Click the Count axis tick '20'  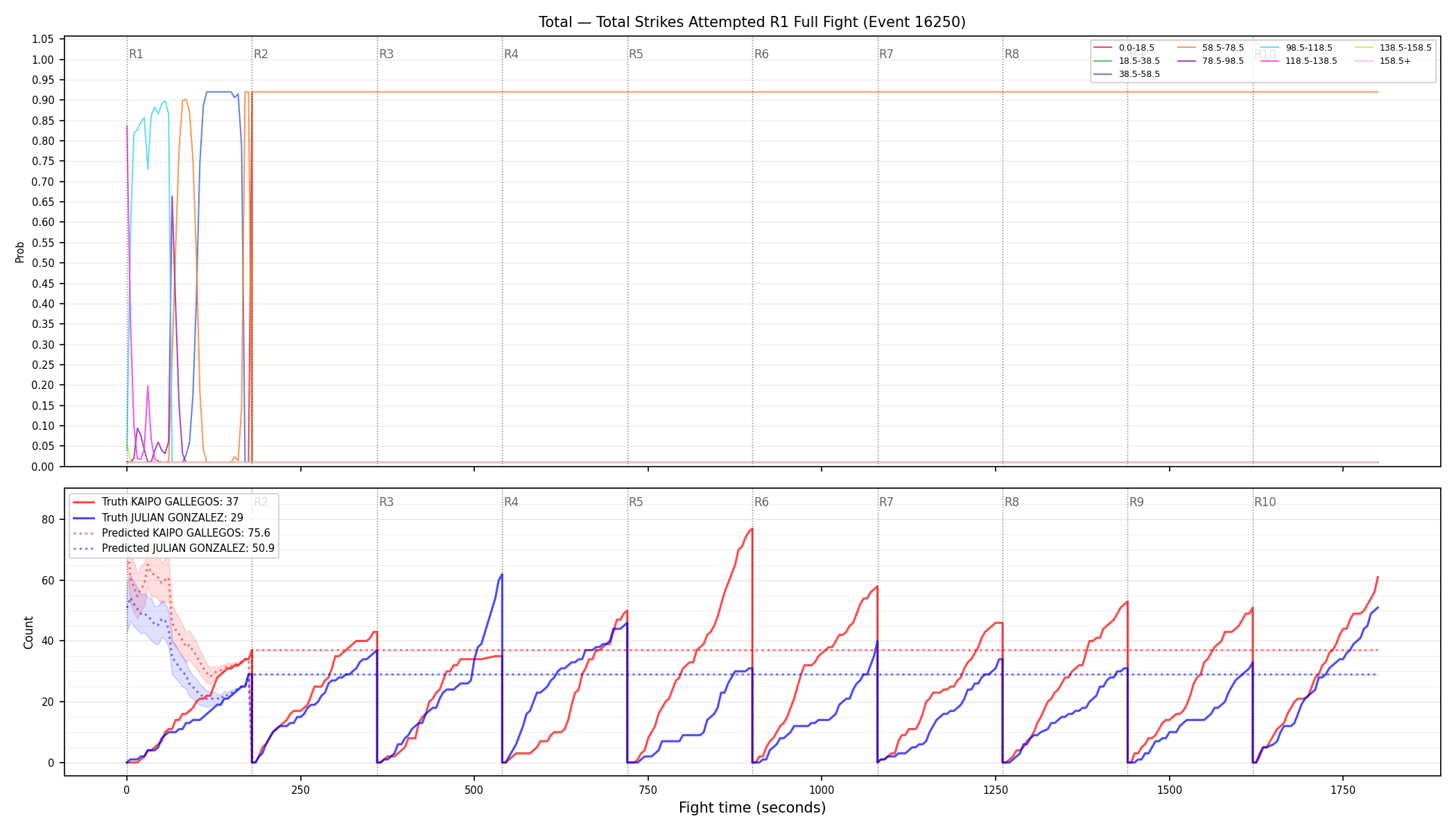[49, 702]
